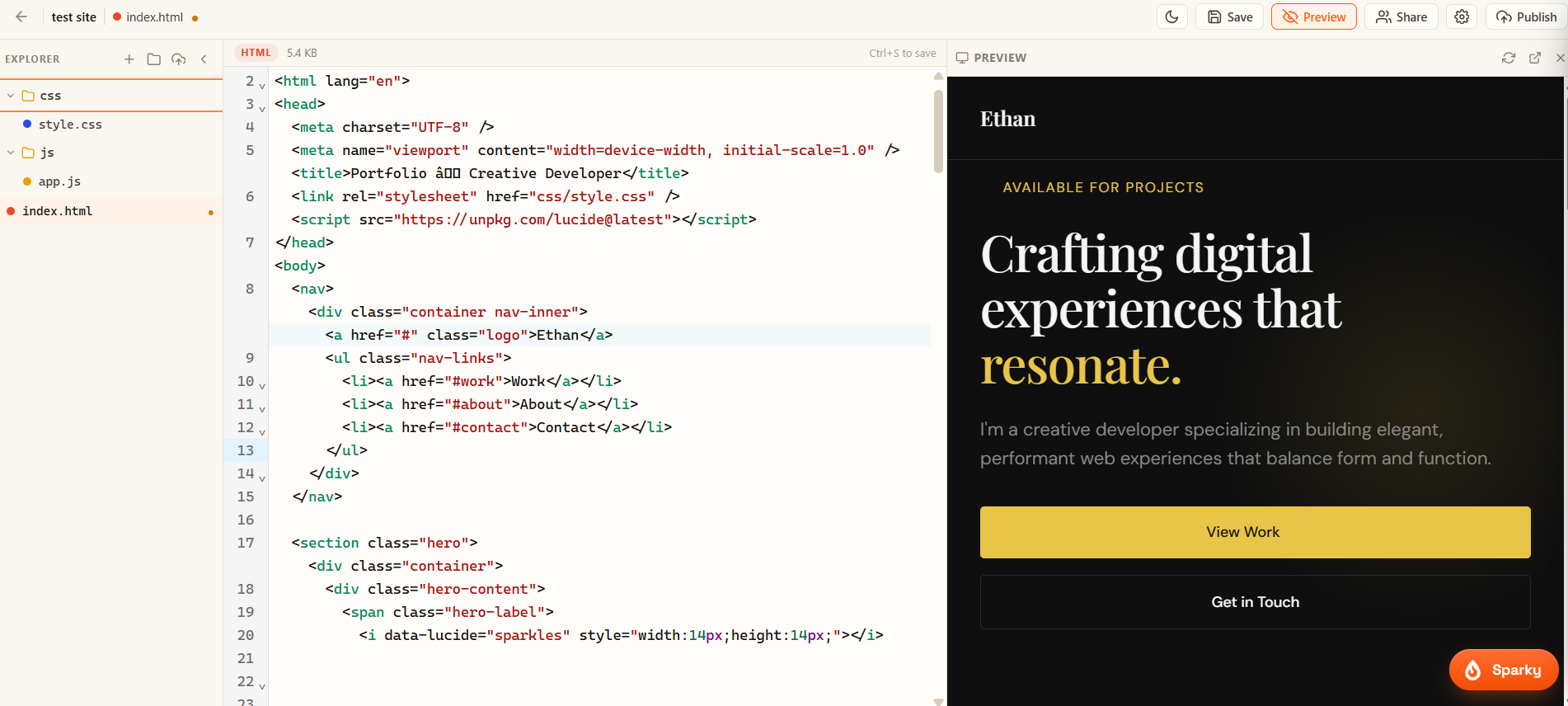Click 'AVAILABLE FOR PROJECTS' label in preview
Image resolution: width=1568 pixels, height=706 pixels.
click(x=1103, y=187)
